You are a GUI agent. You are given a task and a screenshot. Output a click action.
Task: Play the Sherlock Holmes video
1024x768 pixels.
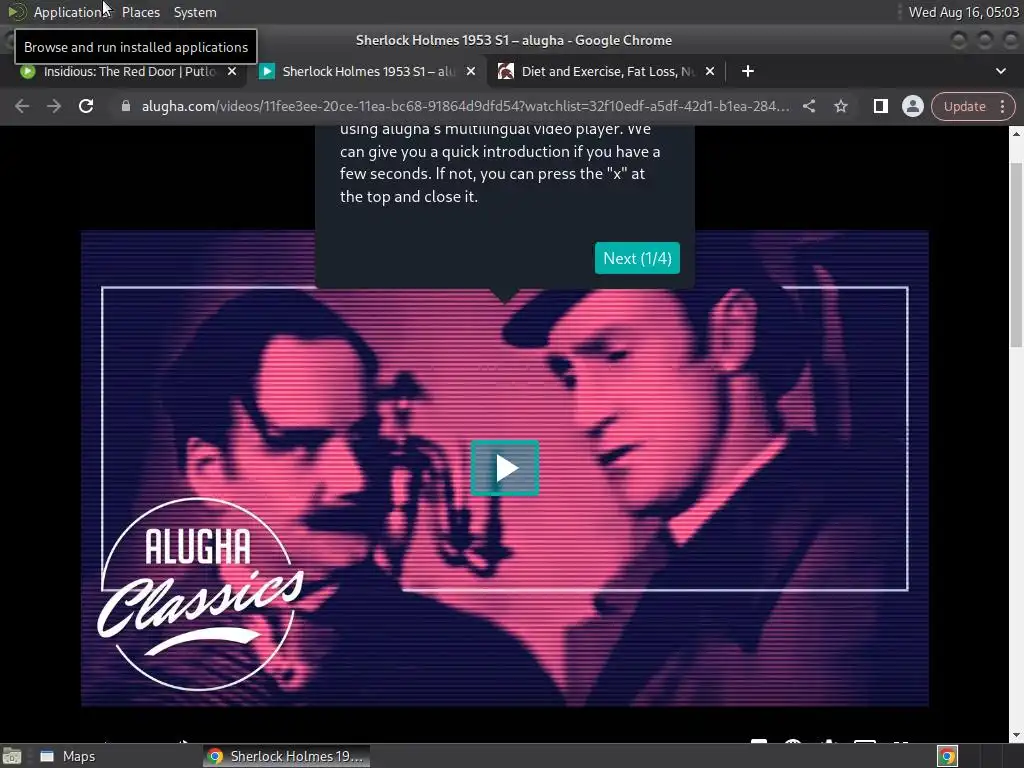[x=505, y=468]
